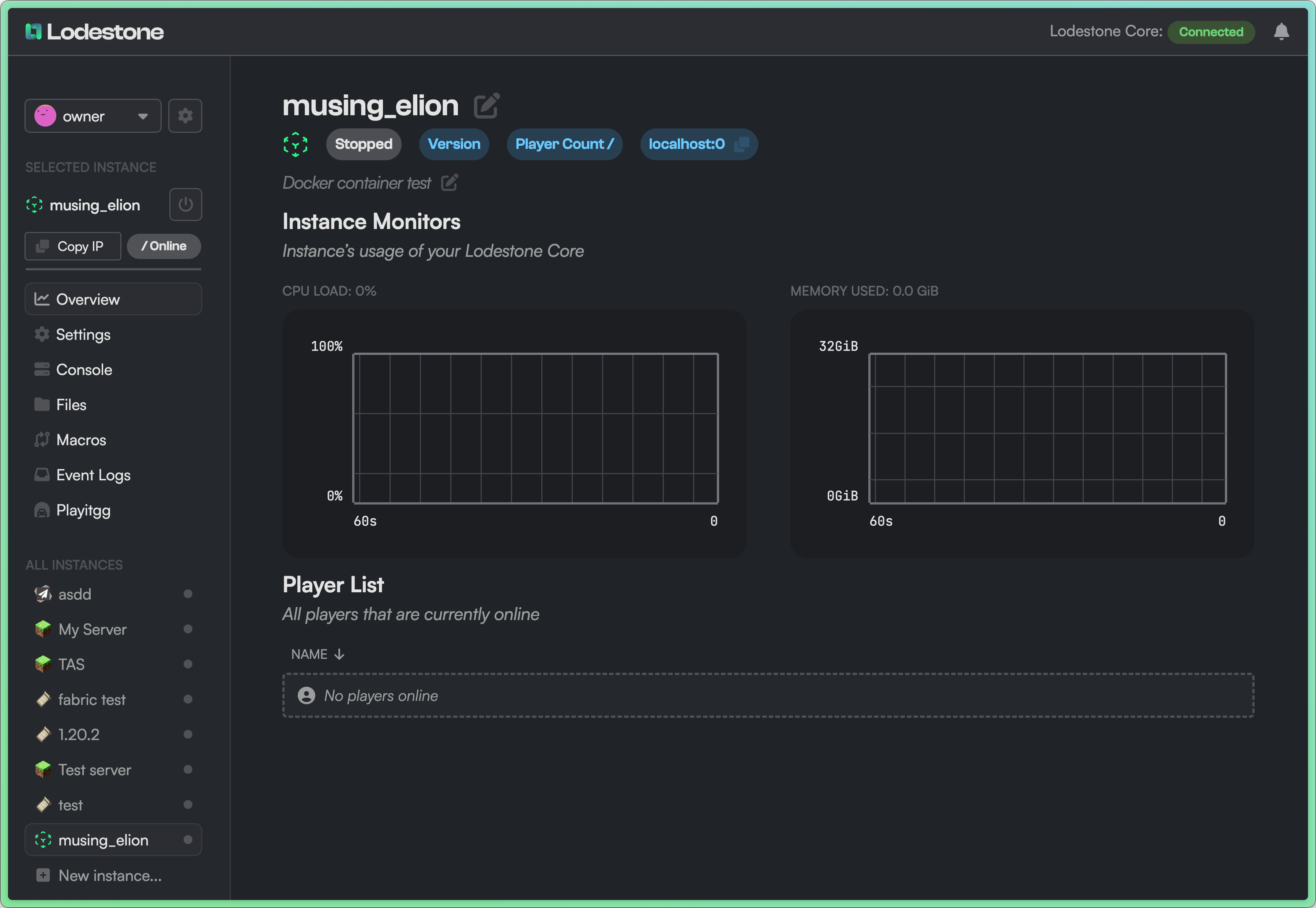Click the Connected status badge

click(1211, 32)
